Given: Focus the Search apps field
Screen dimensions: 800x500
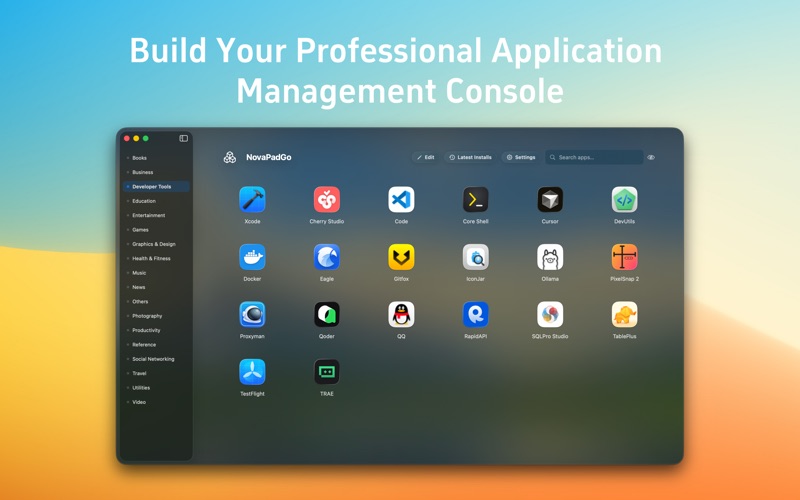Looking at the screenshot, I should (594, 157).
